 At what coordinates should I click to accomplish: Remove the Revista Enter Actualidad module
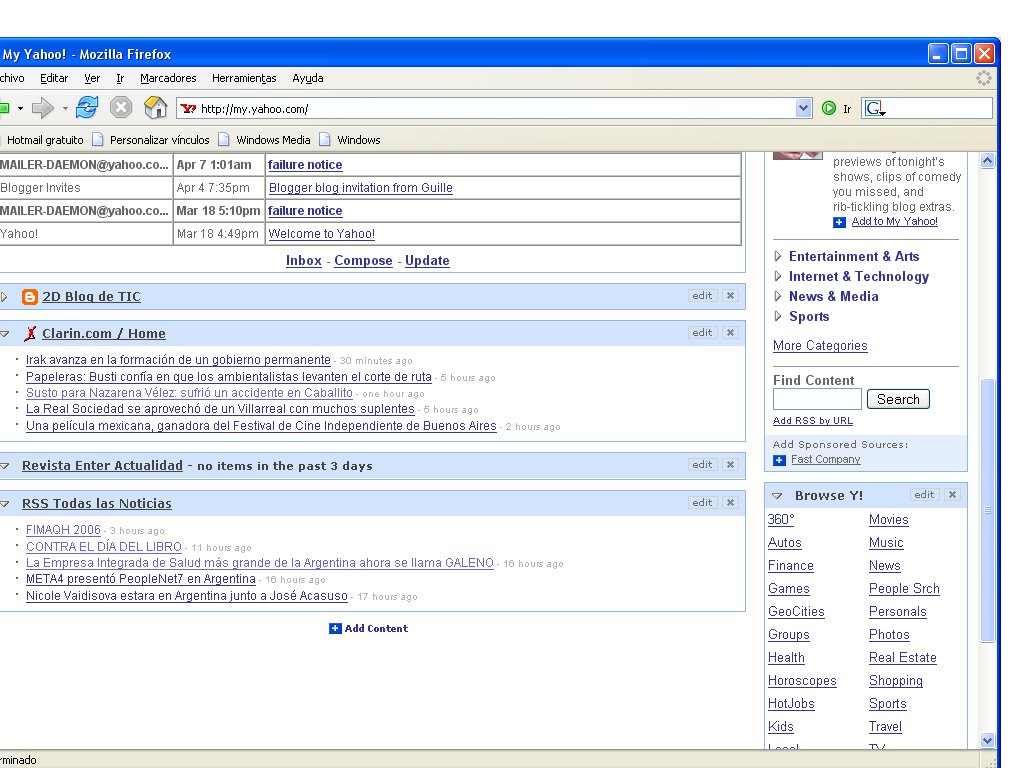click(730, 465)
